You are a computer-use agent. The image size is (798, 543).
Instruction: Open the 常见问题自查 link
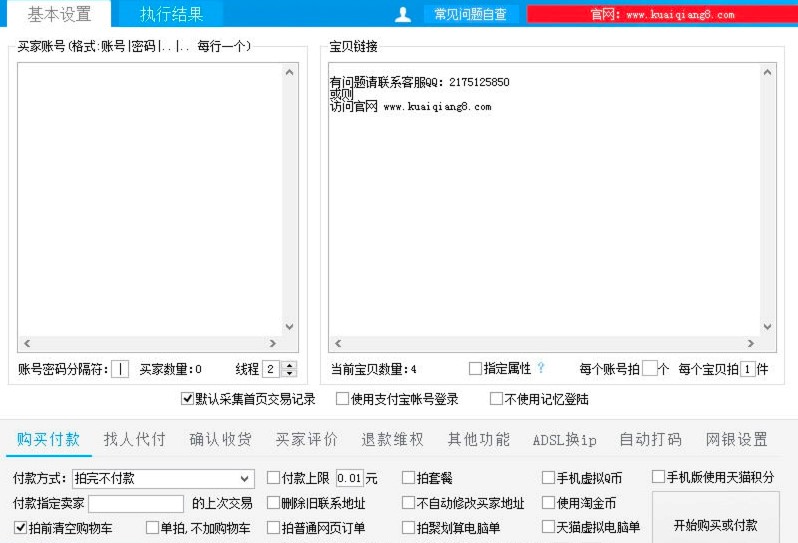[470, 14]
